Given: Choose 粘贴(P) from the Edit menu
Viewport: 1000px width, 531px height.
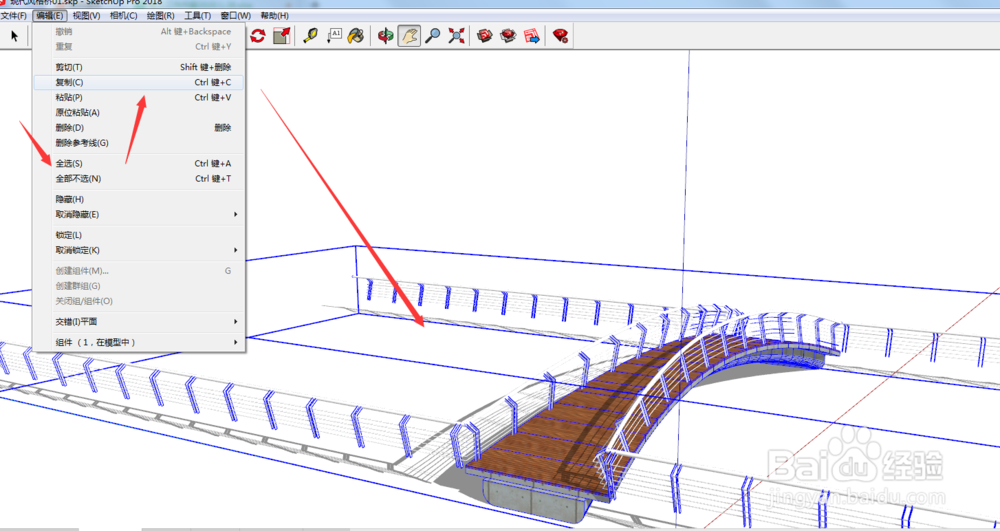Looking at the screenshot, I should click(139, 98).
